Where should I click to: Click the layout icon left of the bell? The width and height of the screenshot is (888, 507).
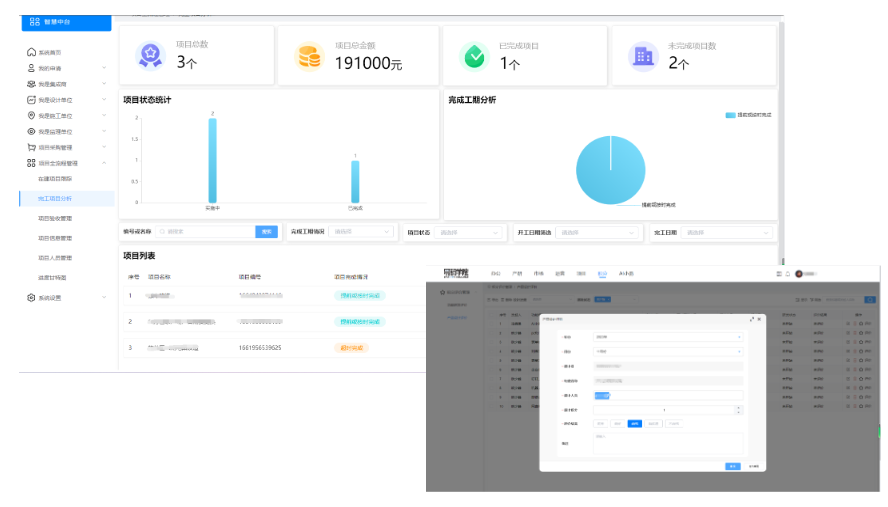coord(779,274)
